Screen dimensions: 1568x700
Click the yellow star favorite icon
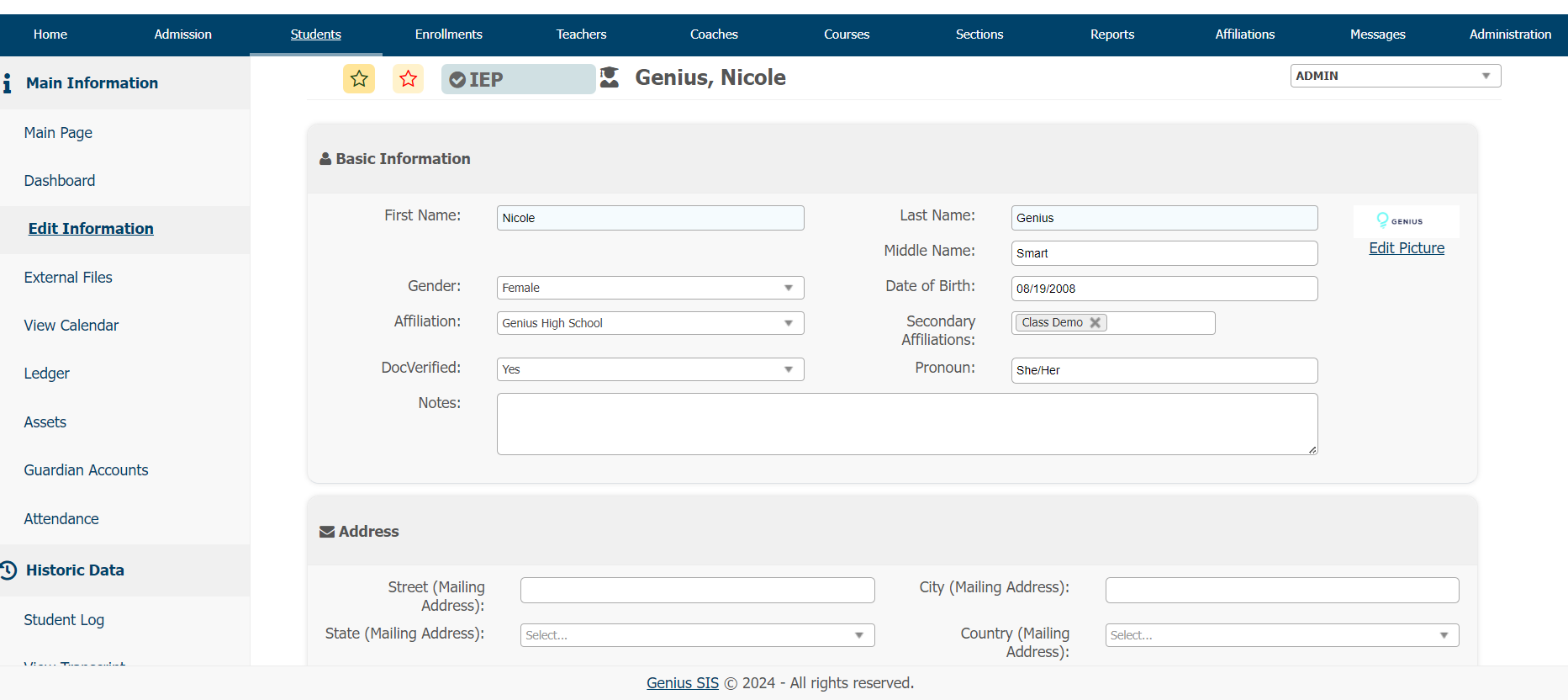coord(359,79)
